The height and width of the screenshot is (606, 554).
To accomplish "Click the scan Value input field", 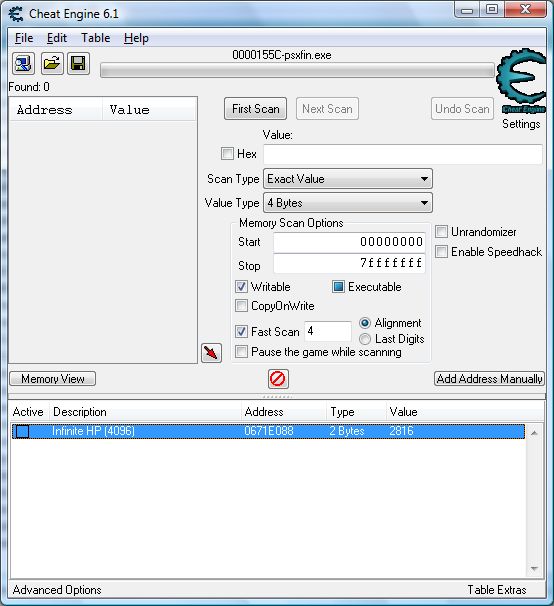I will [403, 154].
